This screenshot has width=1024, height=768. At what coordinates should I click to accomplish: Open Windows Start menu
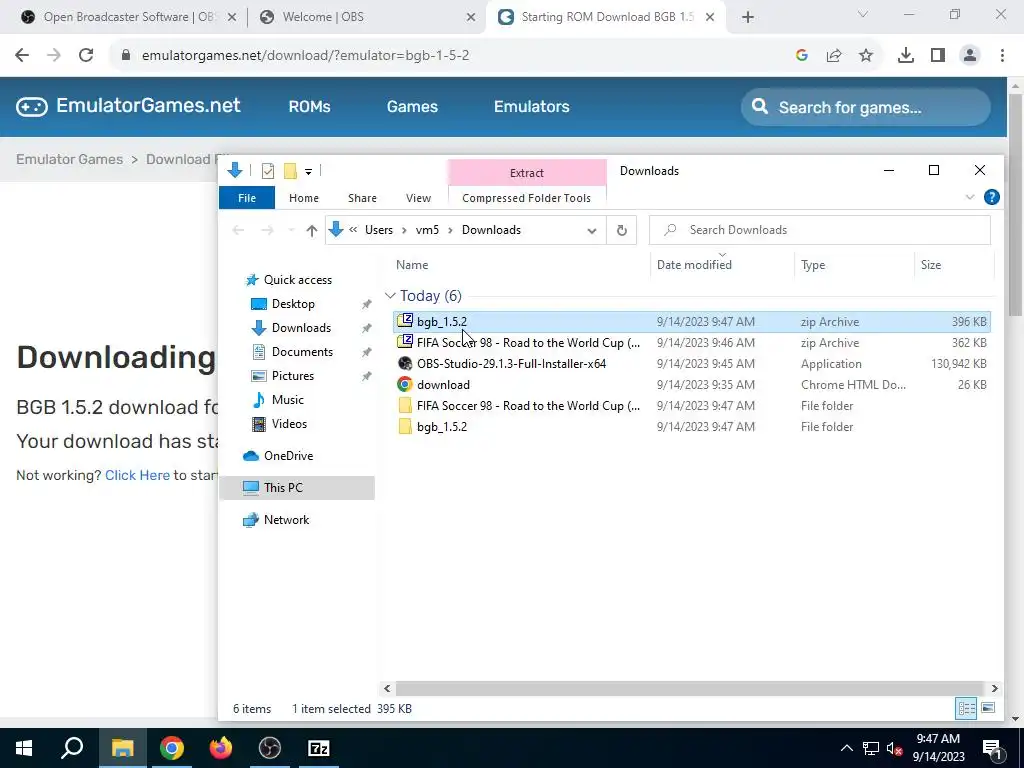(24, 748)
